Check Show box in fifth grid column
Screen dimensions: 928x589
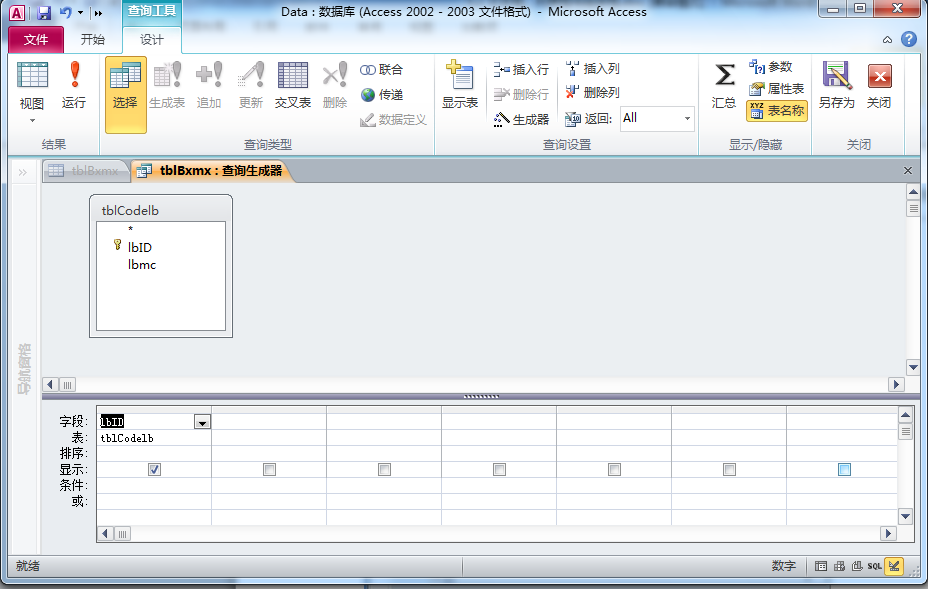(614, 469)
